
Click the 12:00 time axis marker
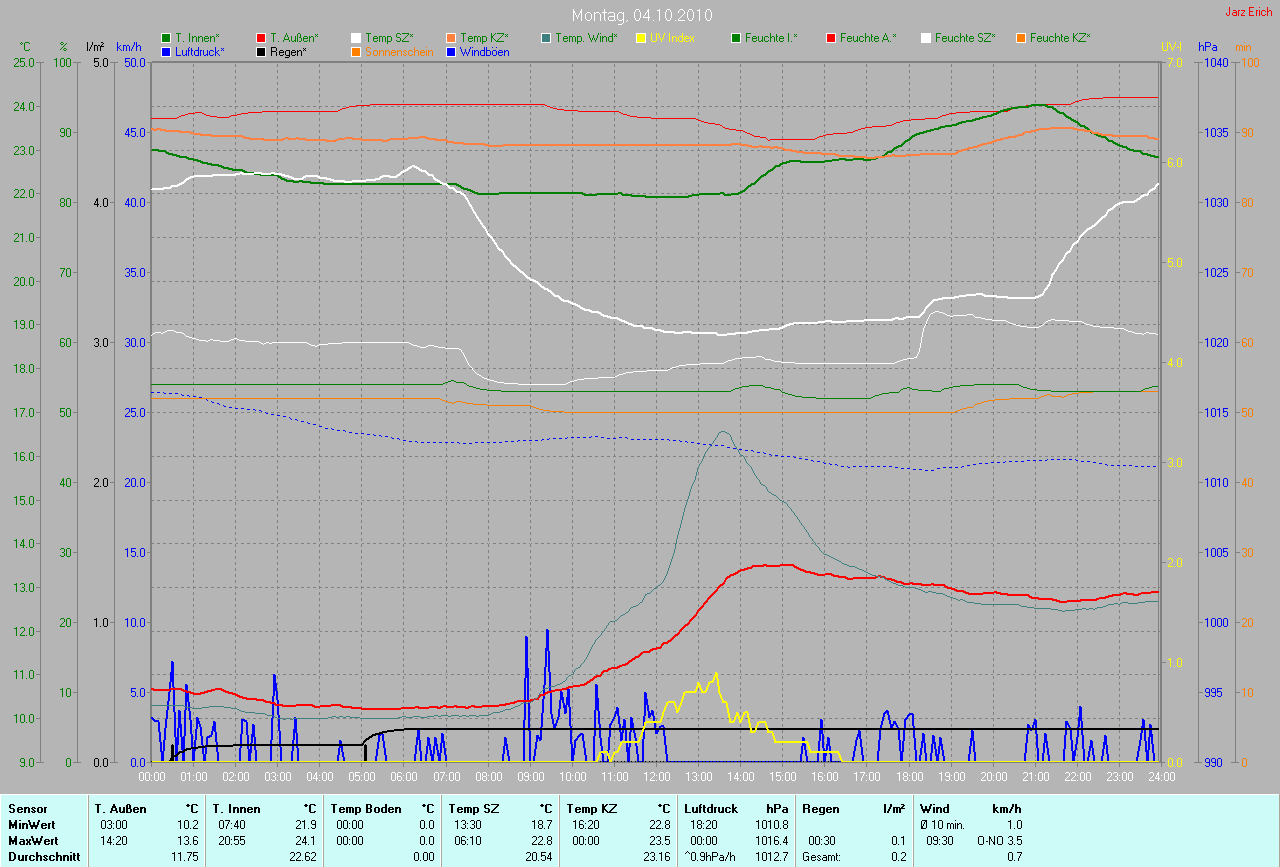tap(656, 776)
